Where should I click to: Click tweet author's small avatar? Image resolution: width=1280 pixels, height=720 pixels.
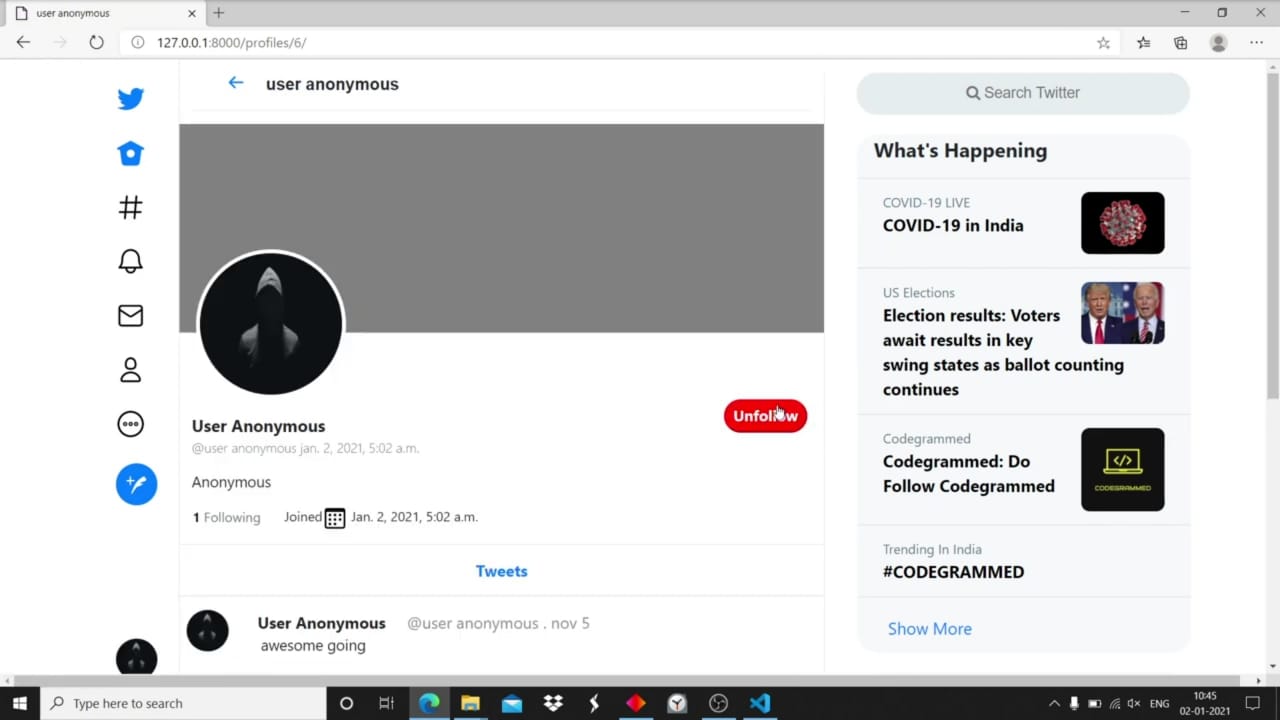[x=208, y=631]
